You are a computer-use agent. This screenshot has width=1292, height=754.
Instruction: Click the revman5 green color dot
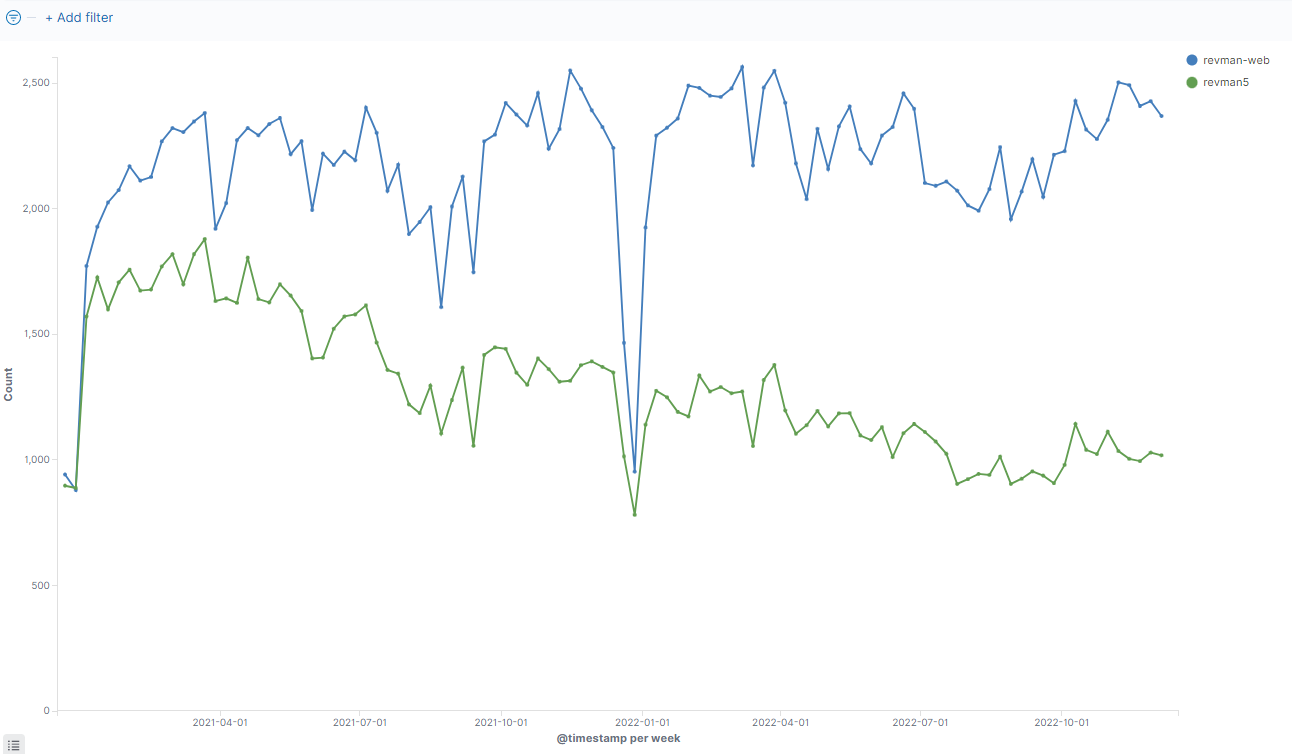click(x=1191, y=82)
